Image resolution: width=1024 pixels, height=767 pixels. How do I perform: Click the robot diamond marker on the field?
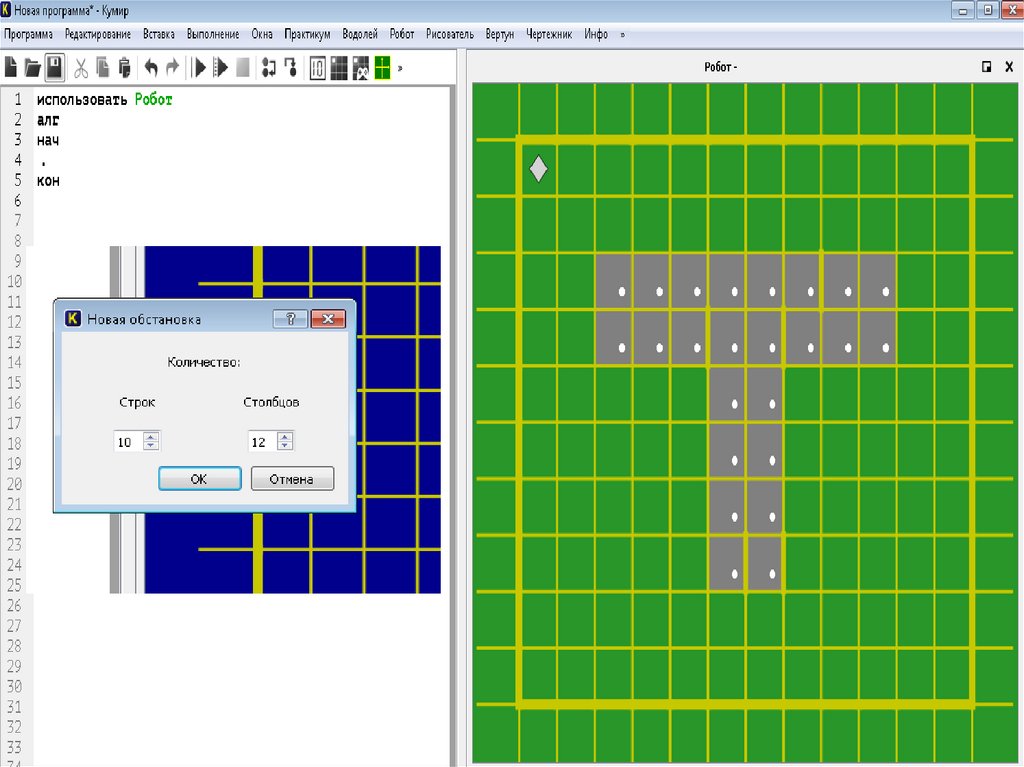pos(538,169)
